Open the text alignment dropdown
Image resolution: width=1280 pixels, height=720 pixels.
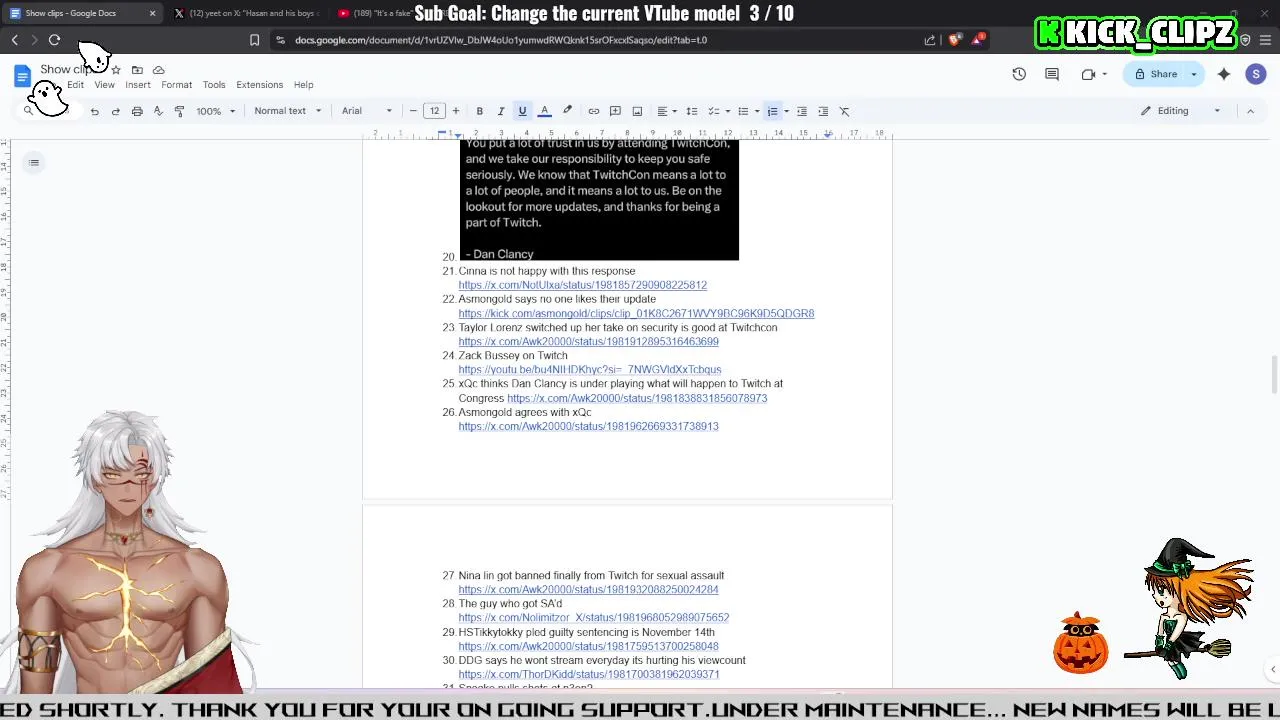[666, 111]
